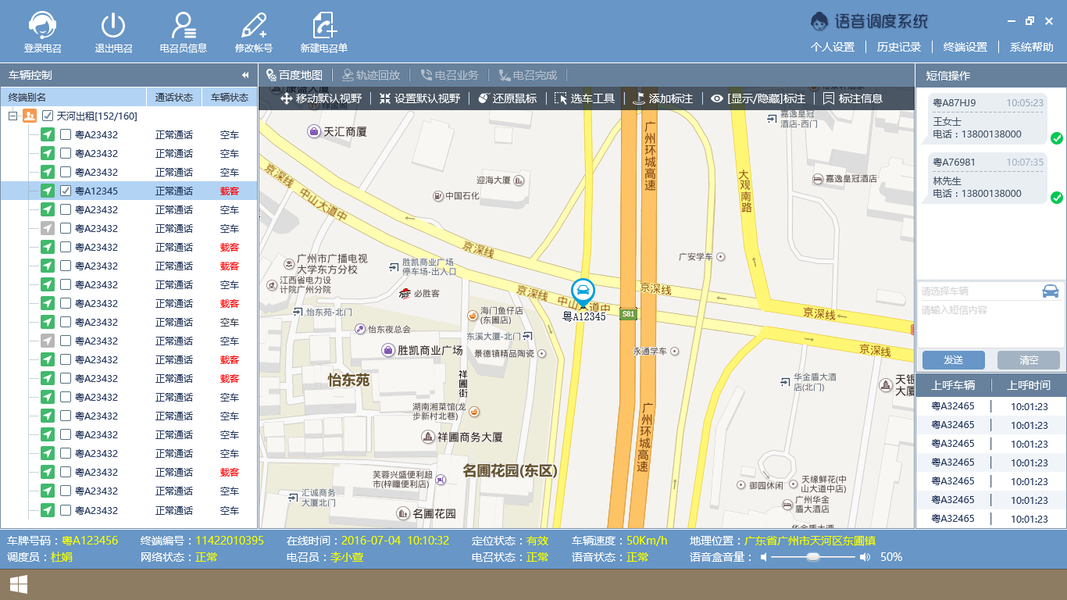Activate the 选车工具 selection tool
The image size is (1067, 600).
[x=585, y=99]
